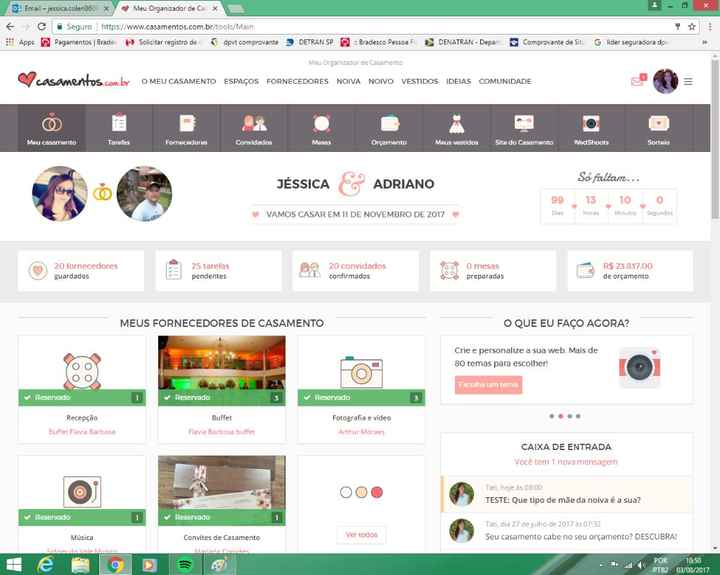Select ESPAÇOS menu
The width and height of the screenshot is (720, 575).
[241, 81]
